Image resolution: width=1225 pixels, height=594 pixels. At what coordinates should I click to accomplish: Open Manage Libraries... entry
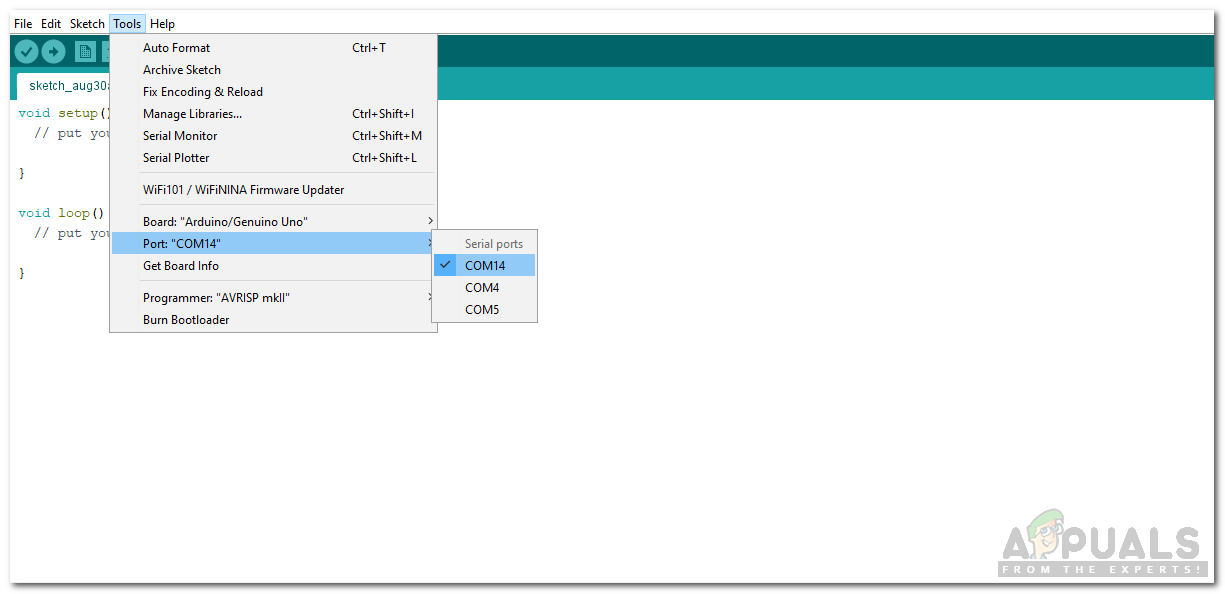[x=273, y=114]
